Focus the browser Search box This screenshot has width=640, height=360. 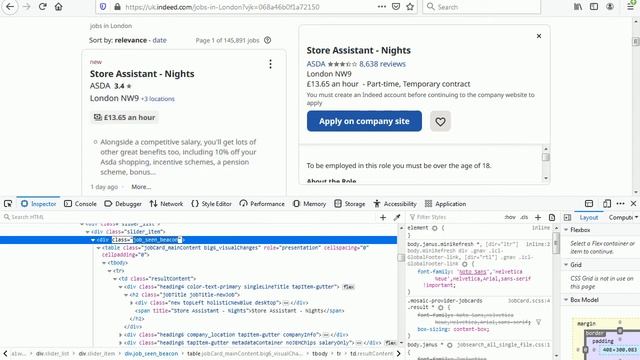coord(482,7)
